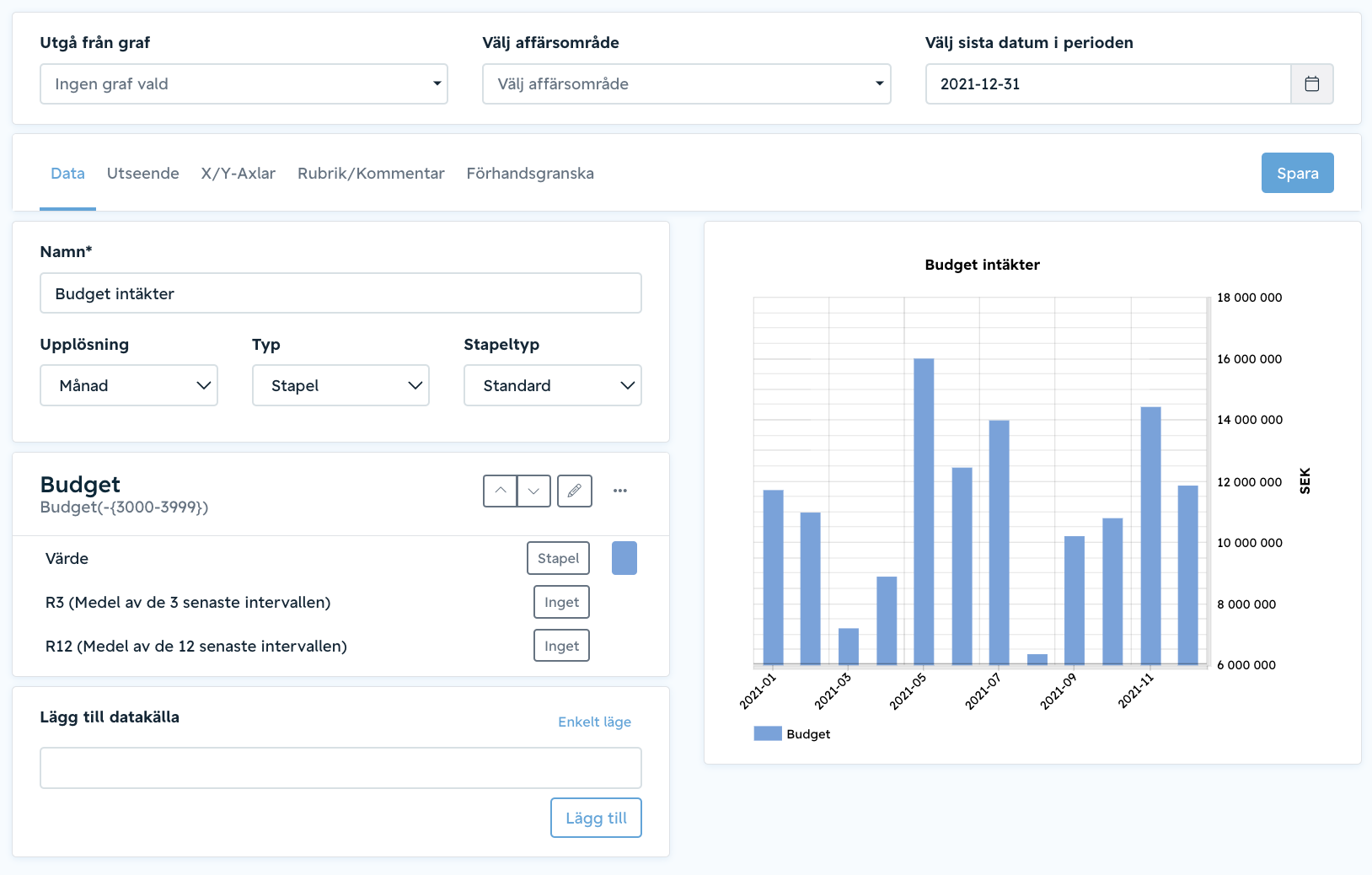Switch to the X/Y-Axlar tab
The height and width of the screenshot is (875, 1372).
pyautogui.click(x=238, y=174)
